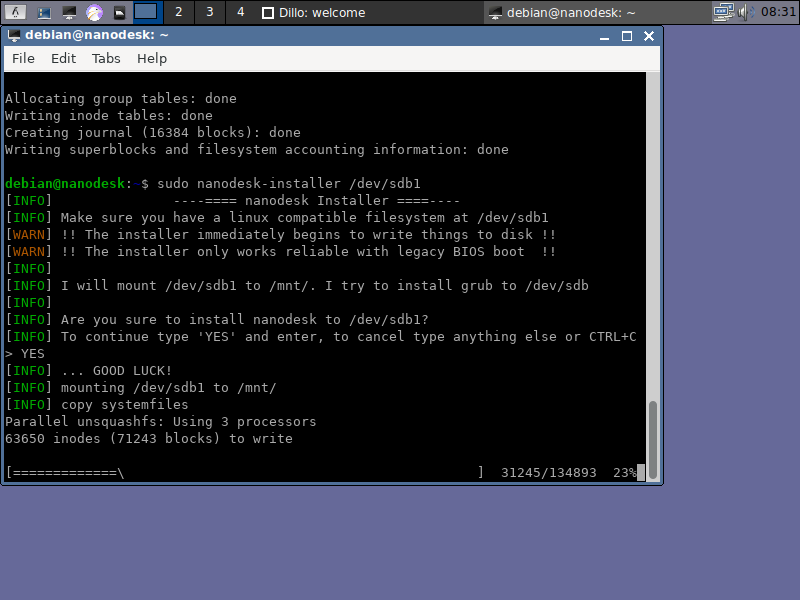Image resolution: width=800 pixels, height=600 pixels.
Task: Activate the debian@nanodesk taskbar entry
Action: [x=596, y=12]
